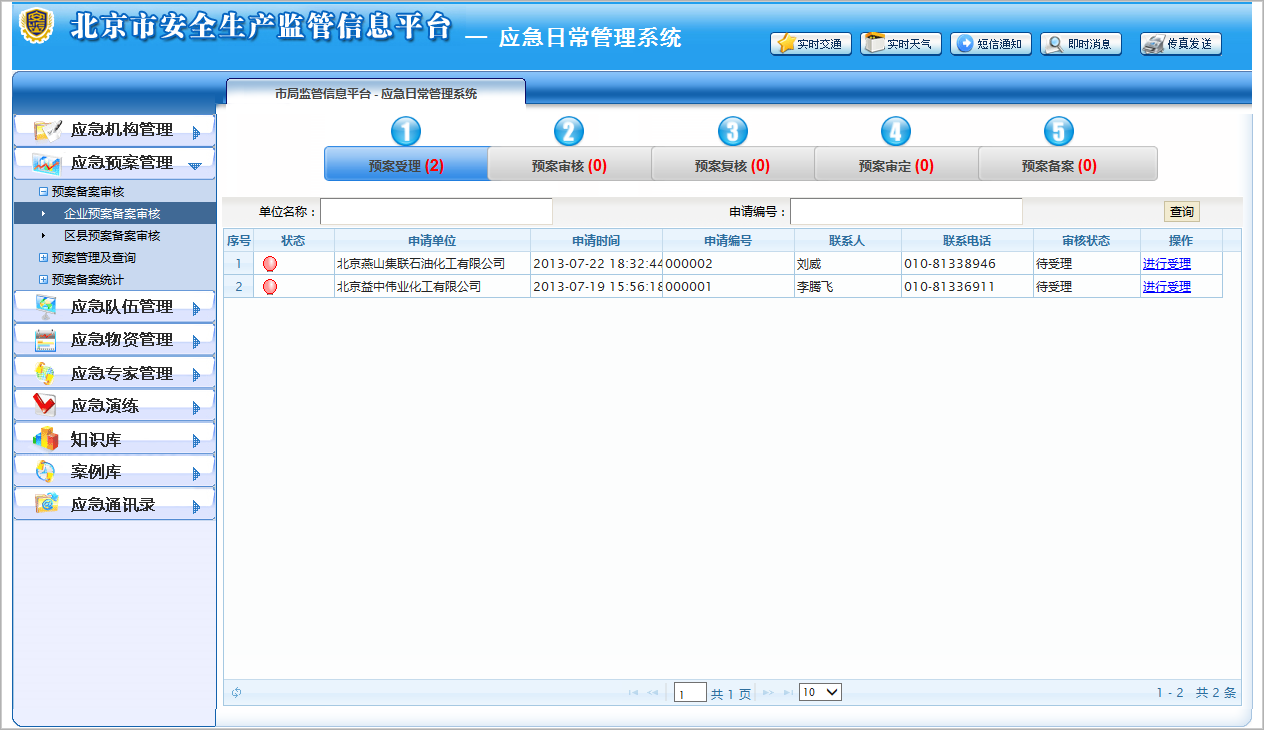Viewport: 1264px width, 730px height.
Task: Sort by the 申请单位 column header
Action: [432, 241]
